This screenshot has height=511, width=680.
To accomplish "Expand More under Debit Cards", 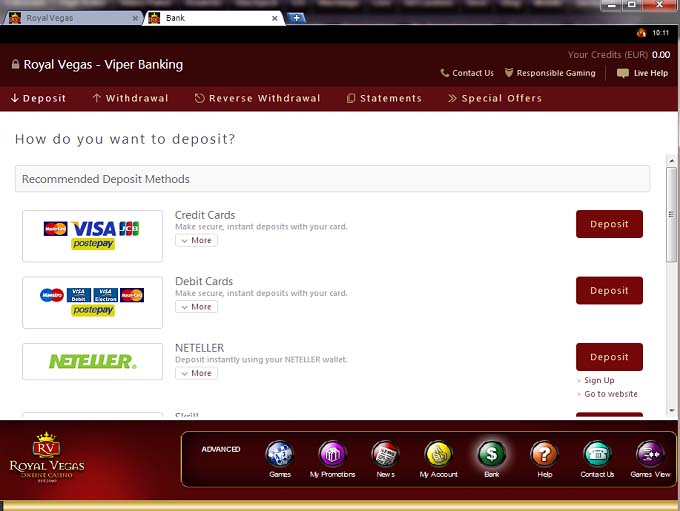I will [196, 307].
